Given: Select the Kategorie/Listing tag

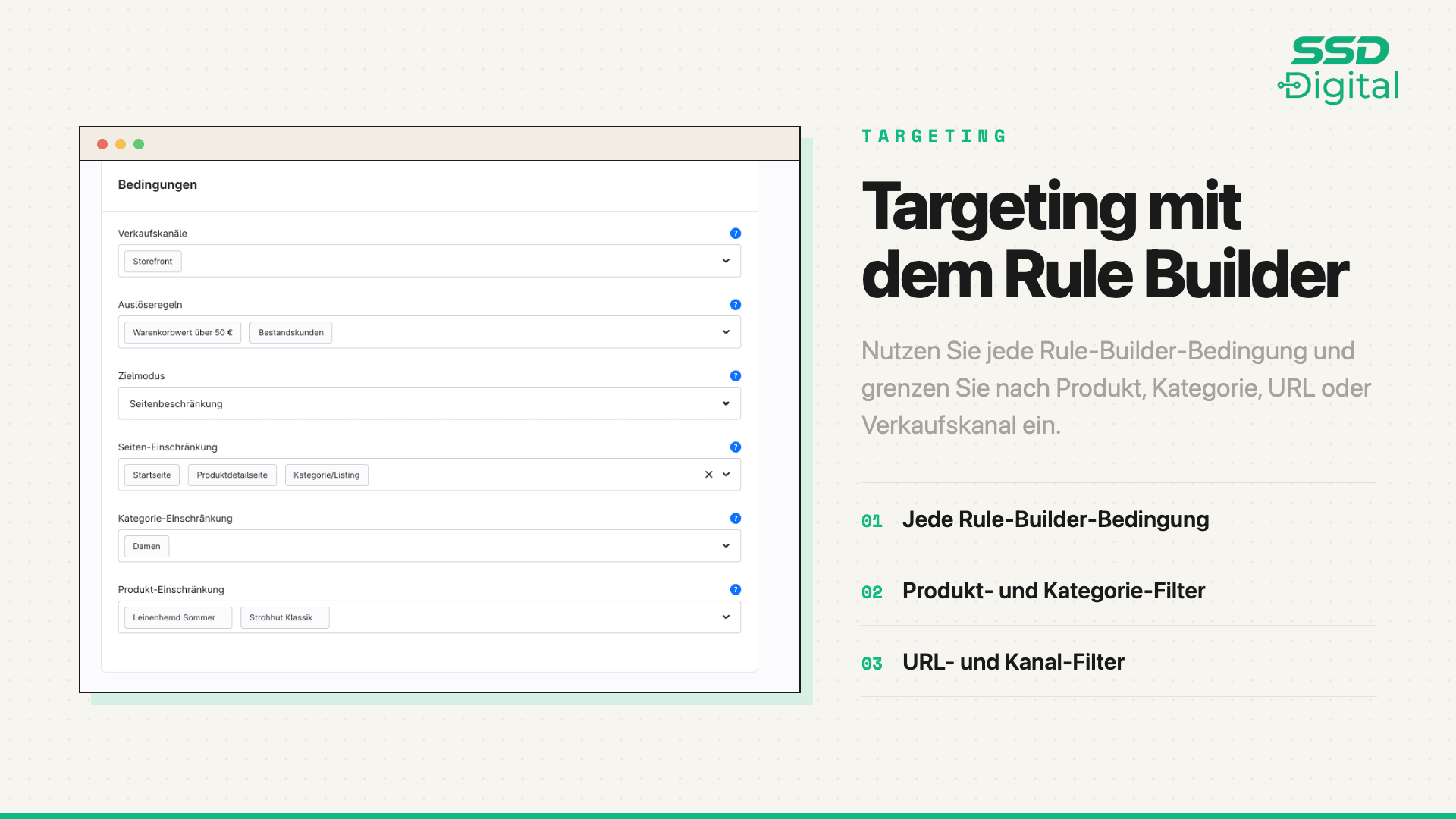Looking at the screenshot, I should tap(326, 475).
